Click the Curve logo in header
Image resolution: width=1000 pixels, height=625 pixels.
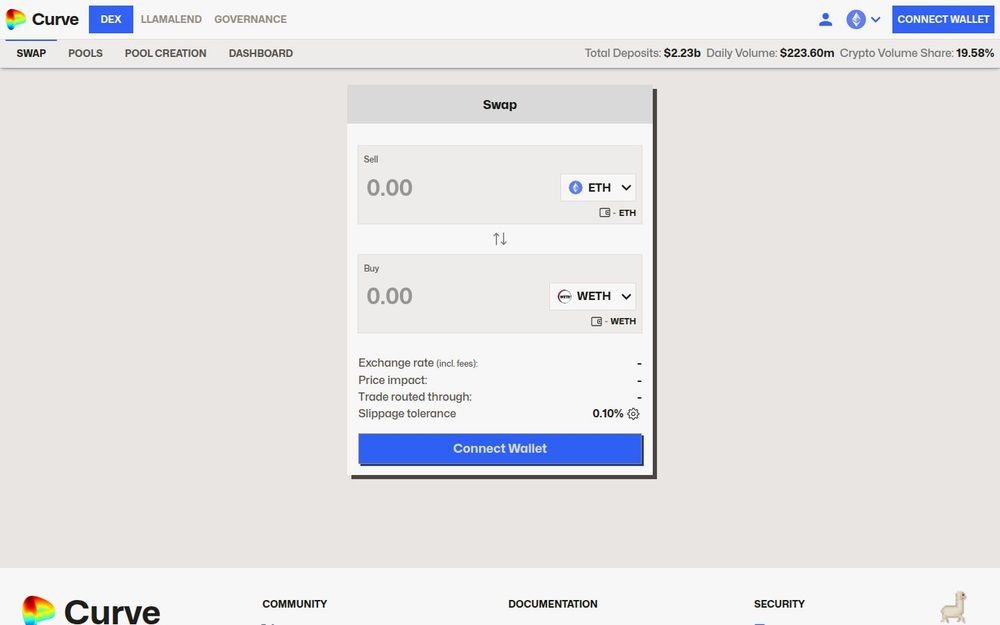pos(42,19)
